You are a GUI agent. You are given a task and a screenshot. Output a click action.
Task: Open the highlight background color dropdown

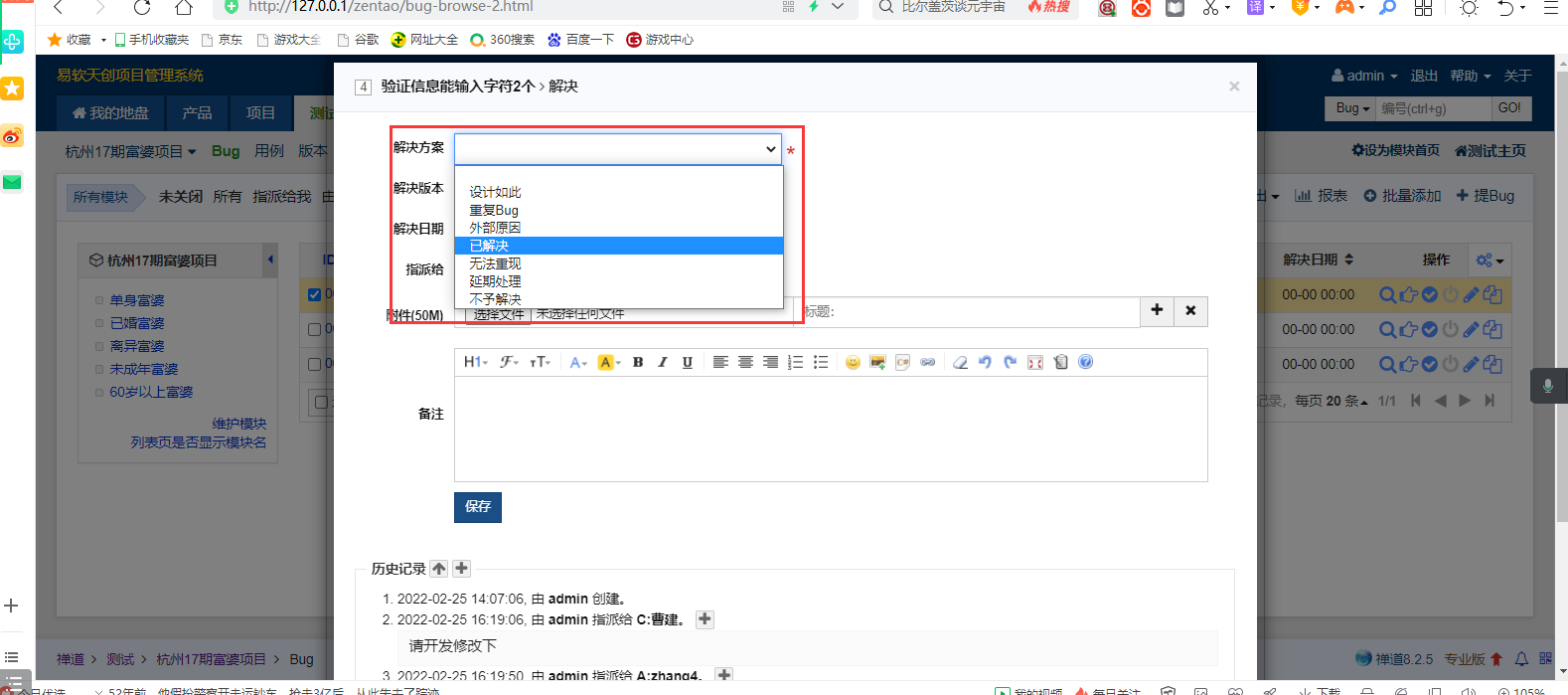608,362
